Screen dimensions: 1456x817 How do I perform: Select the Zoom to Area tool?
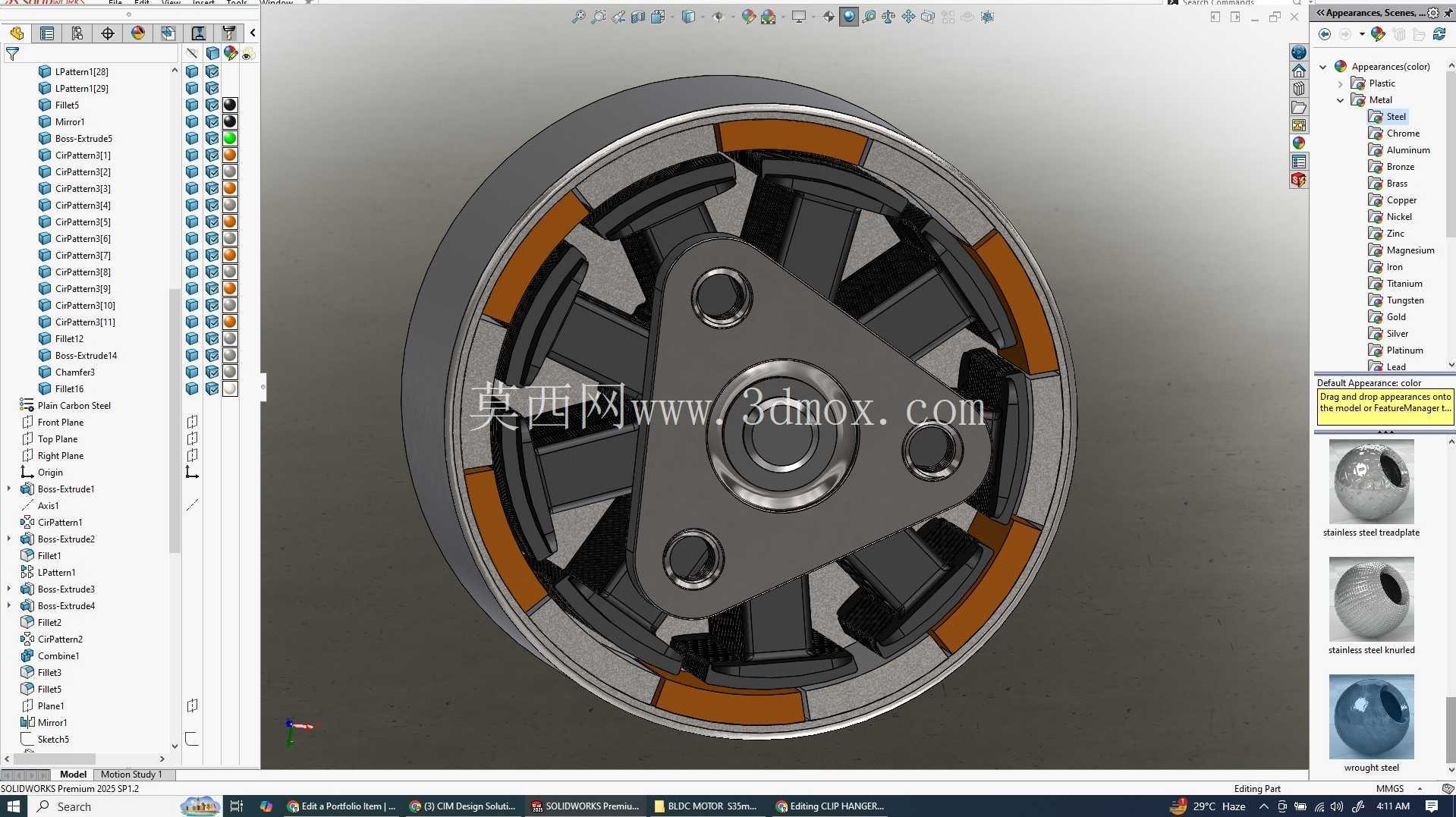click(599, 17)
